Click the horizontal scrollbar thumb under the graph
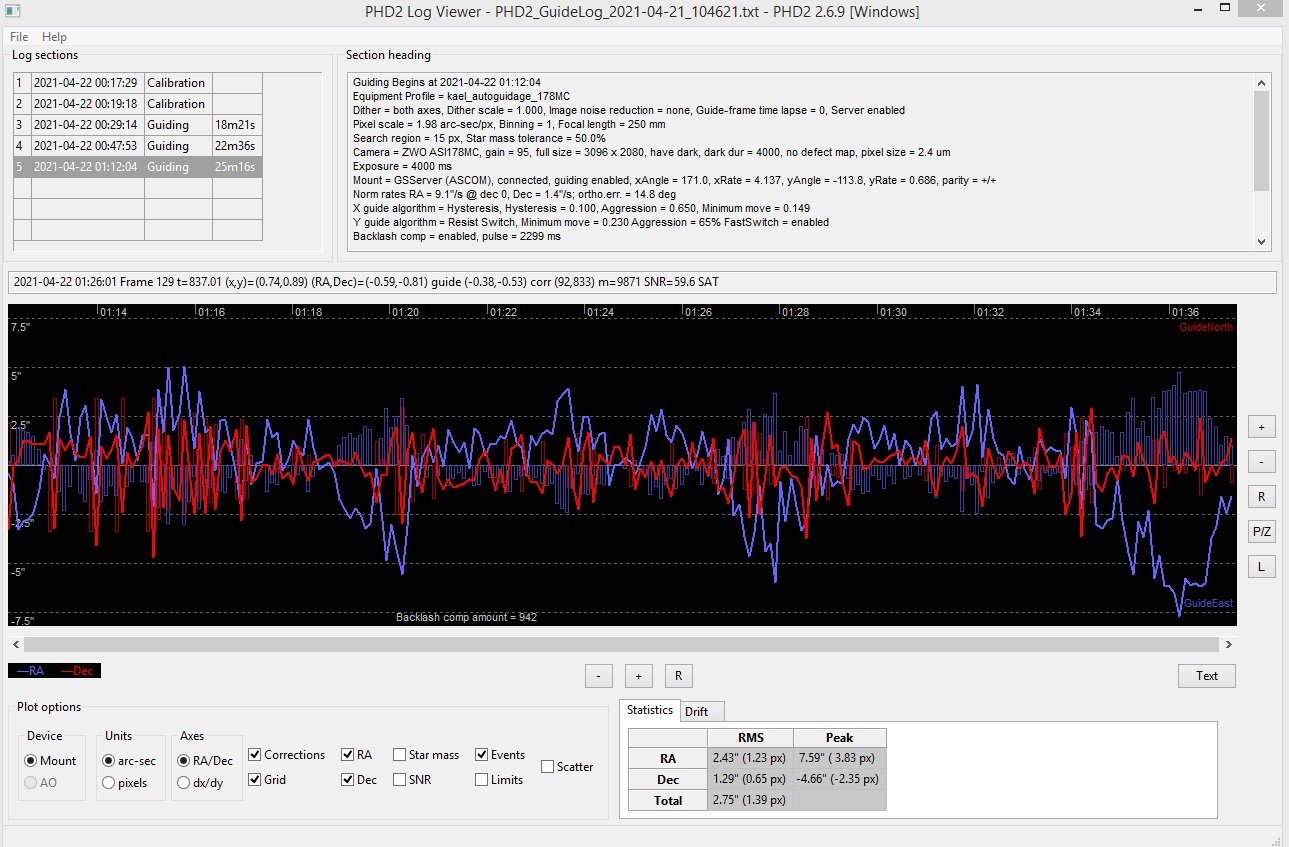The height and width of the screenshot is (847, 1289). (622, 645)
